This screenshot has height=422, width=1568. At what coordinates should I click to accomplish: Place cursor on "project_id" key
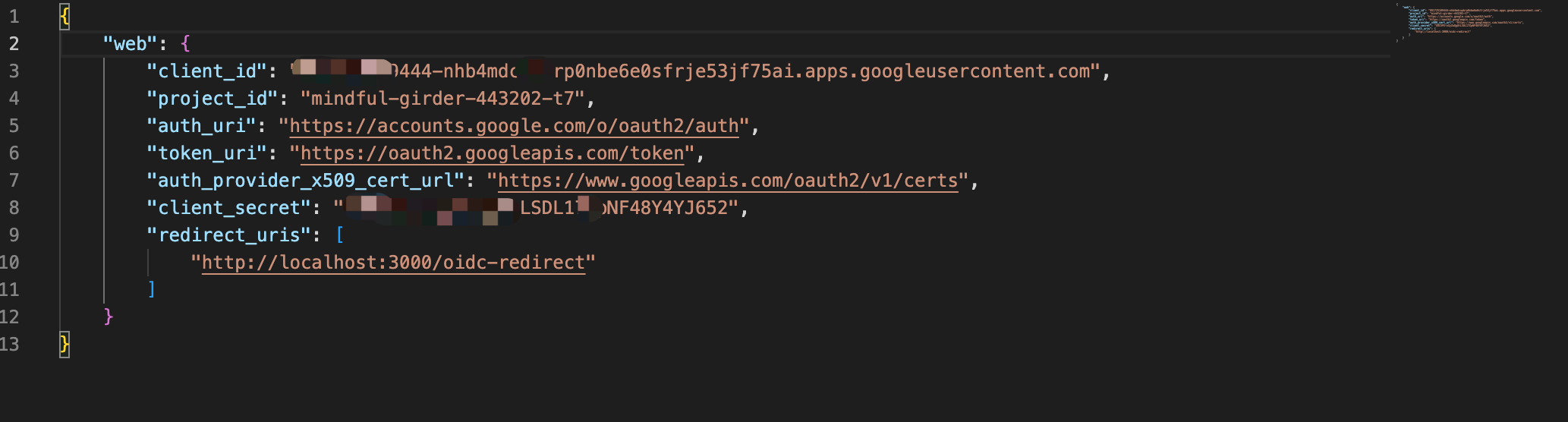pos(212,99)
